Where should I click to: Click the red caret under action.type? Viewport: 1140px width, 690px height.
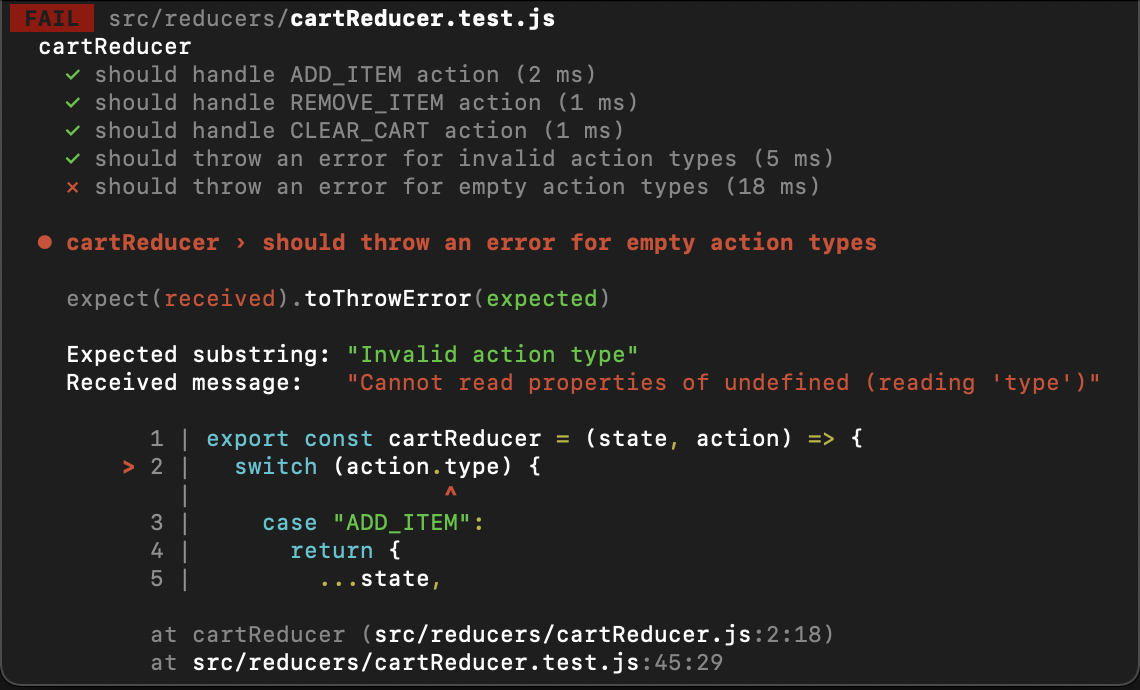click(451, 492)
